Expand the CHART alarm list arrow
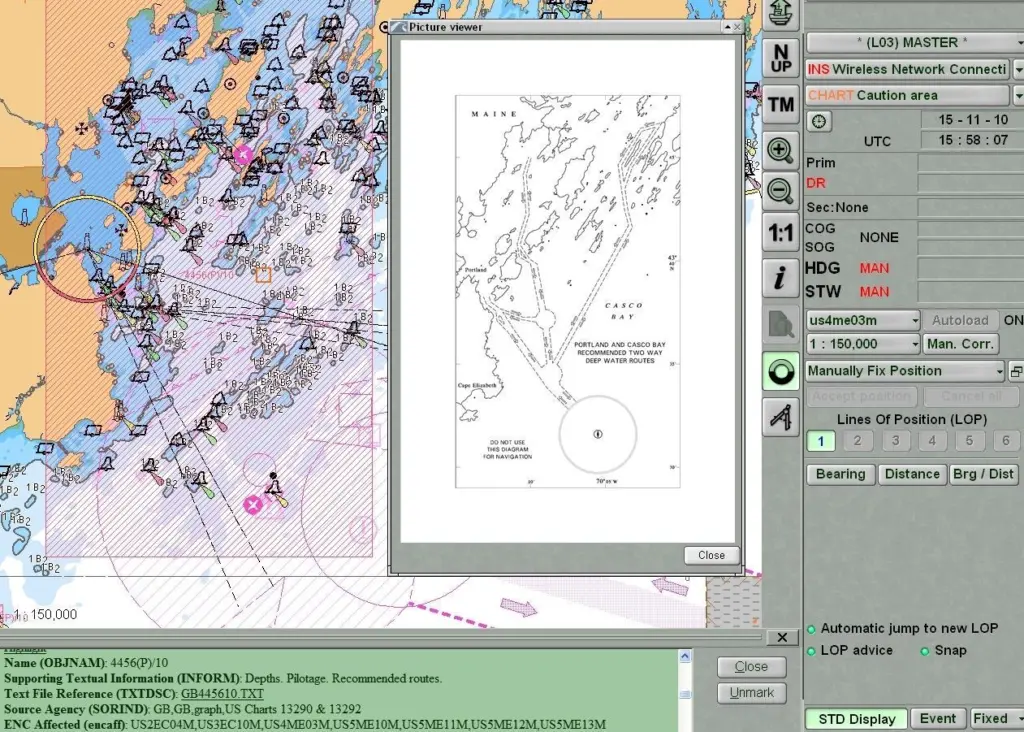Image resolution: width=1024 pixels, height=732 pixels. 1019,95
